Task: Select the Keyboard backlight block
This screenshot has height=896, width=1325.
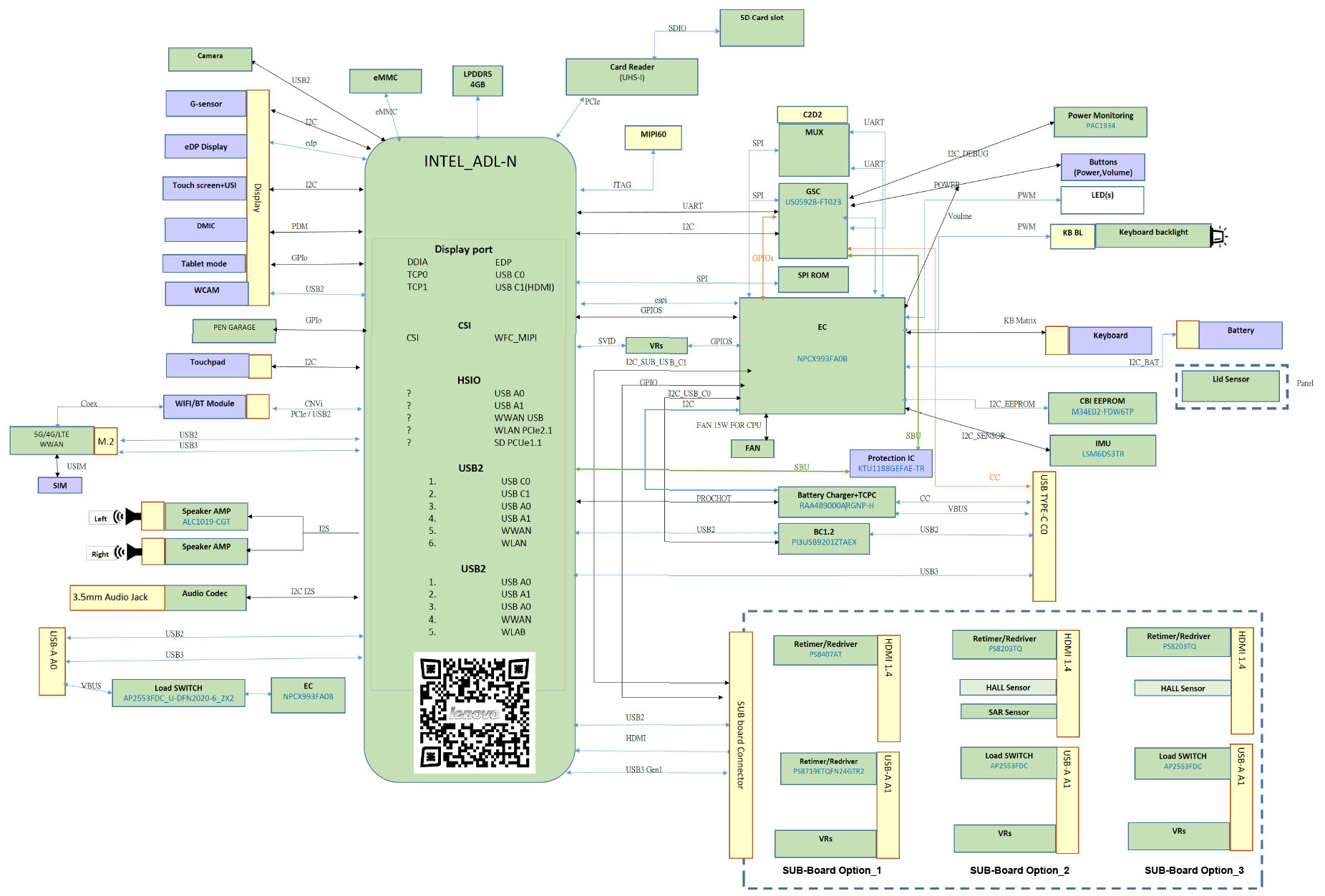Action: tap(1153, 235)
